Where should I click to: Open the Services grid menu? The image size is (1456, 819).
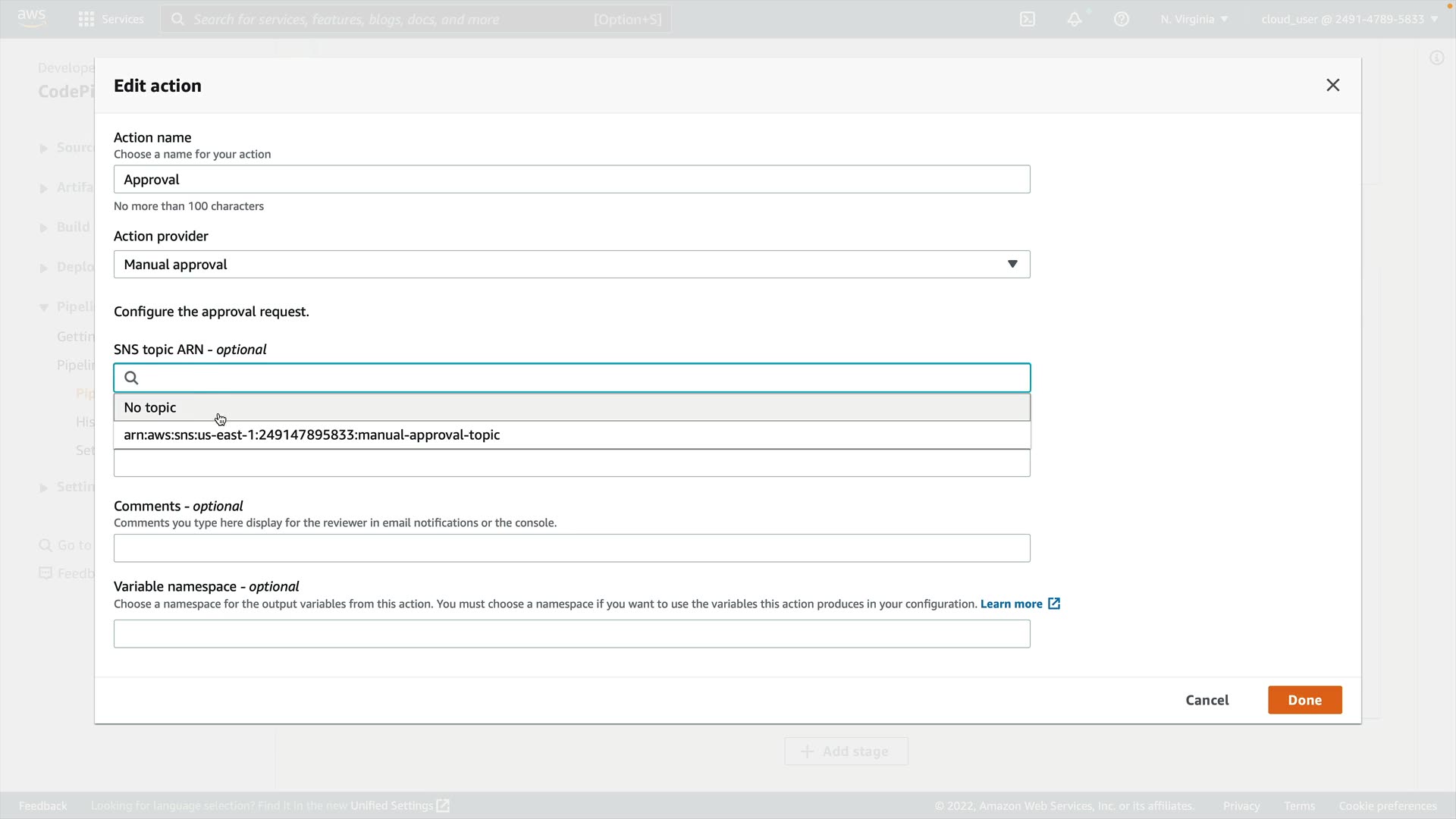(x=86, y=19)
